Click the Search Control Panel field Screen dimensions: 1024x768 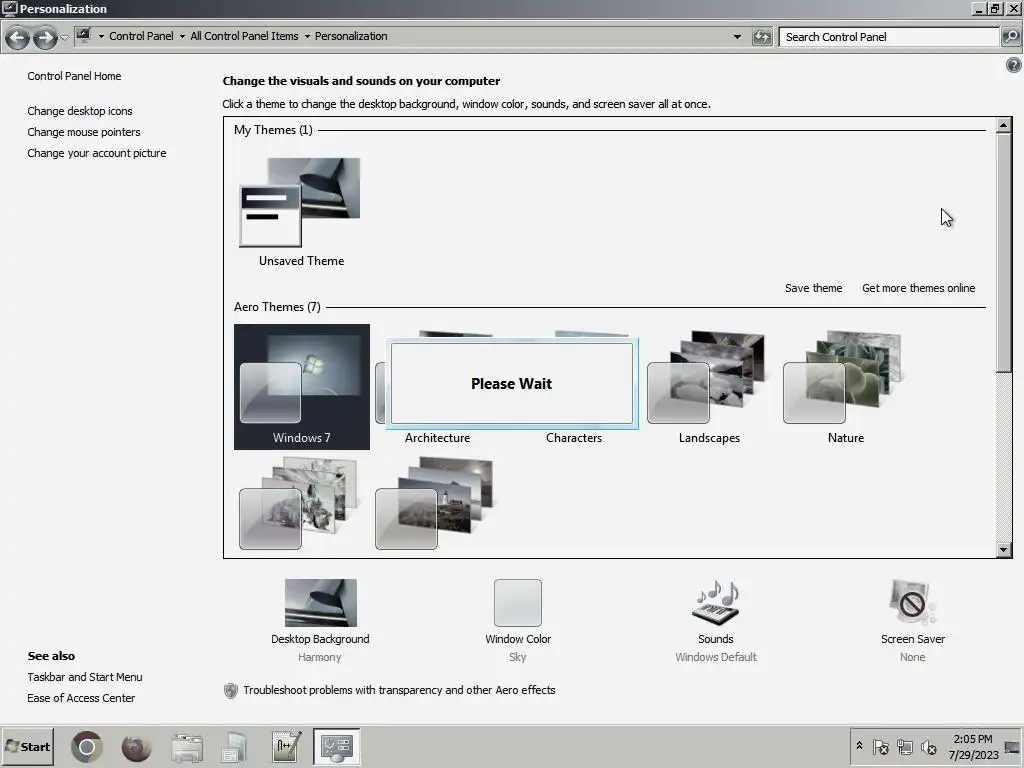889,37
